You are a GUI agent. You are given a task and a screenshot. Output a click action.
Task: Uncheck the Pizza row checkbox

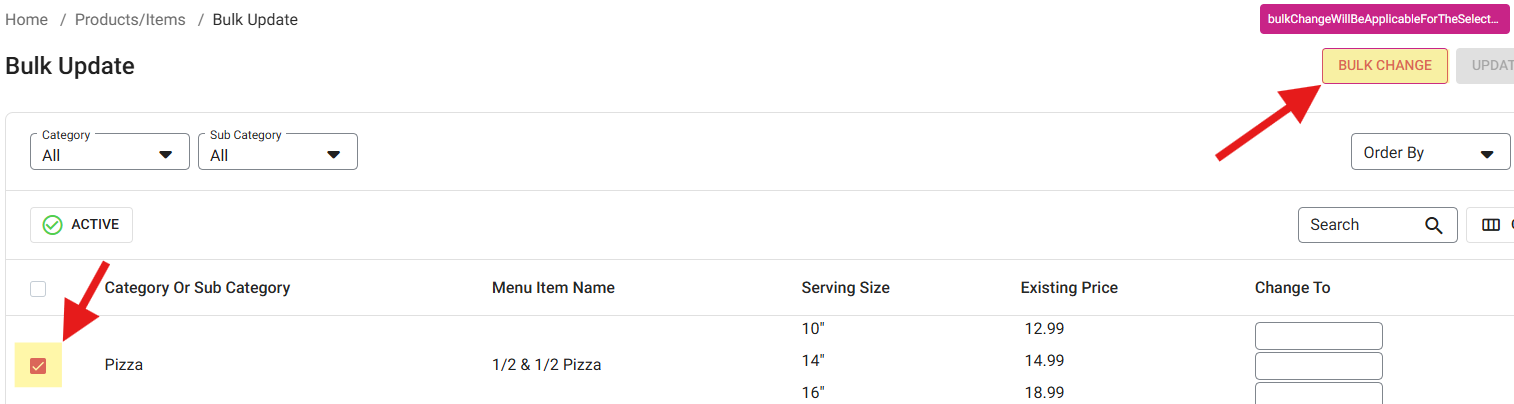coord(38,366)
